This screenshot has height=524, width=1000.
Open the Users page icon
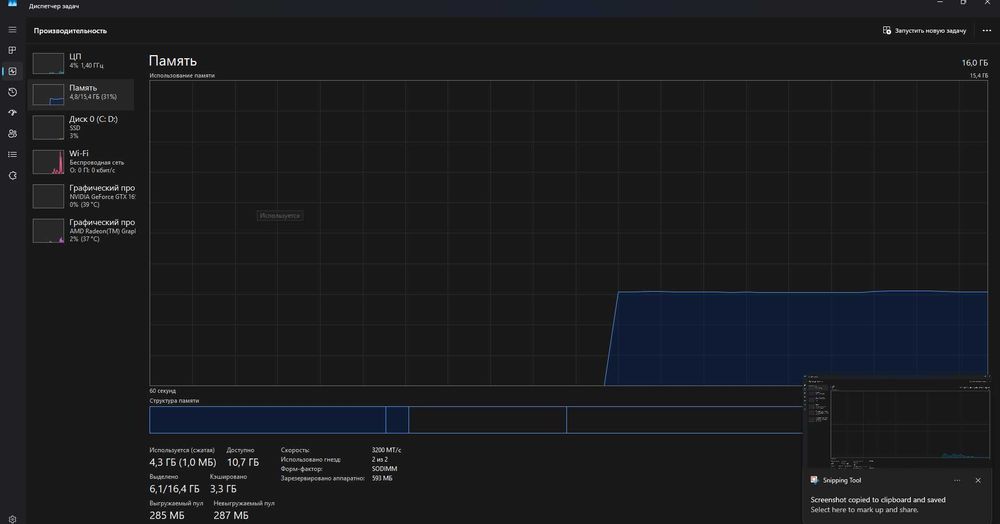pyautogui.click(x=12, y=134)
